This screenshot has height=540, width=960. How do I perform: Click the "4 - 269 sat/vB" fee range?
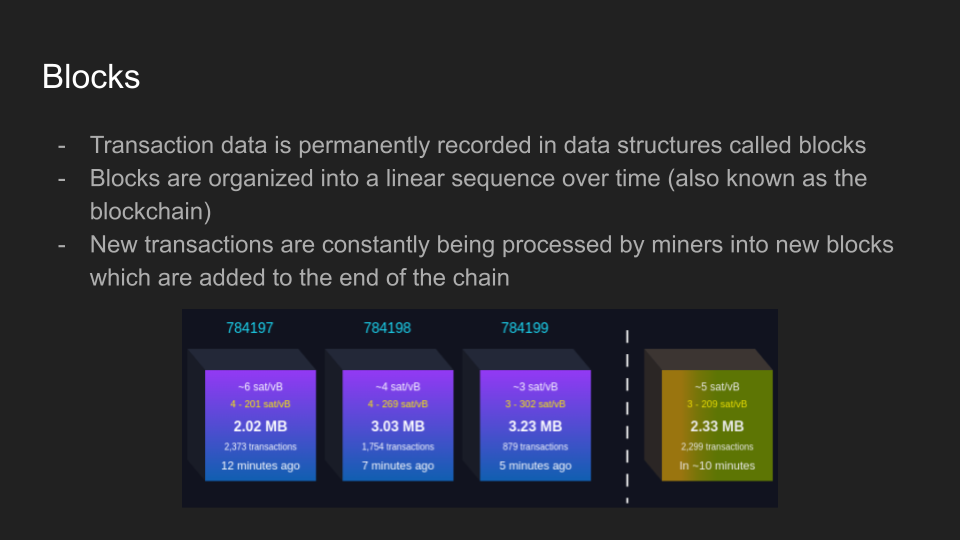pos(397,404)
